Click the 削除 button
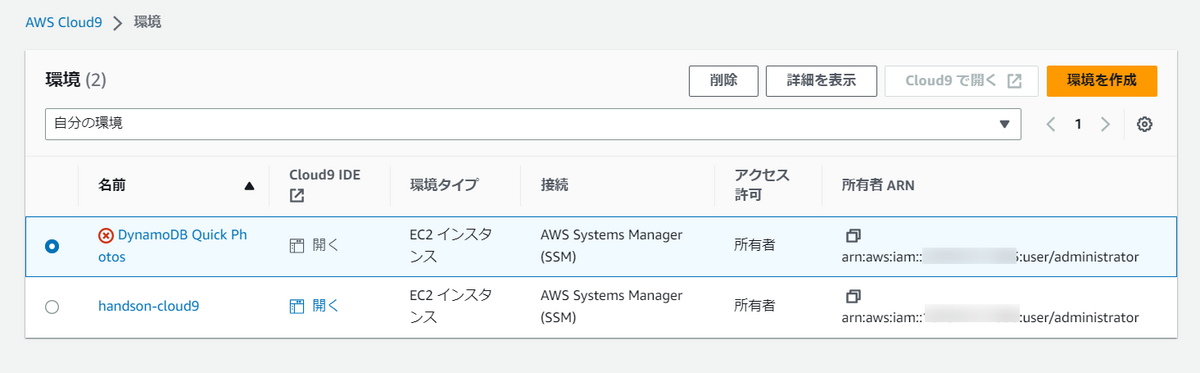The width and height of the screenshot is (1200, 373). pyautogui.click(x=723, y=81)
